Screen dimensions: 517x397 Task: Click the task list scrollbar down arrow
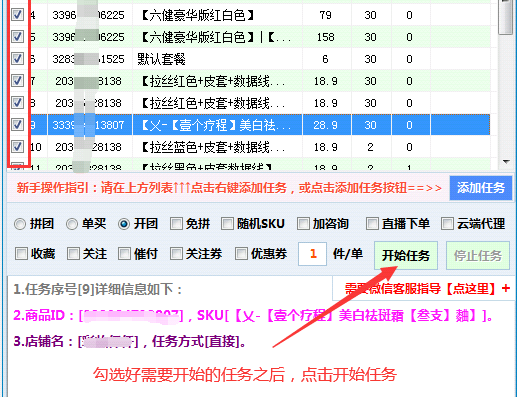click(506, 162)
